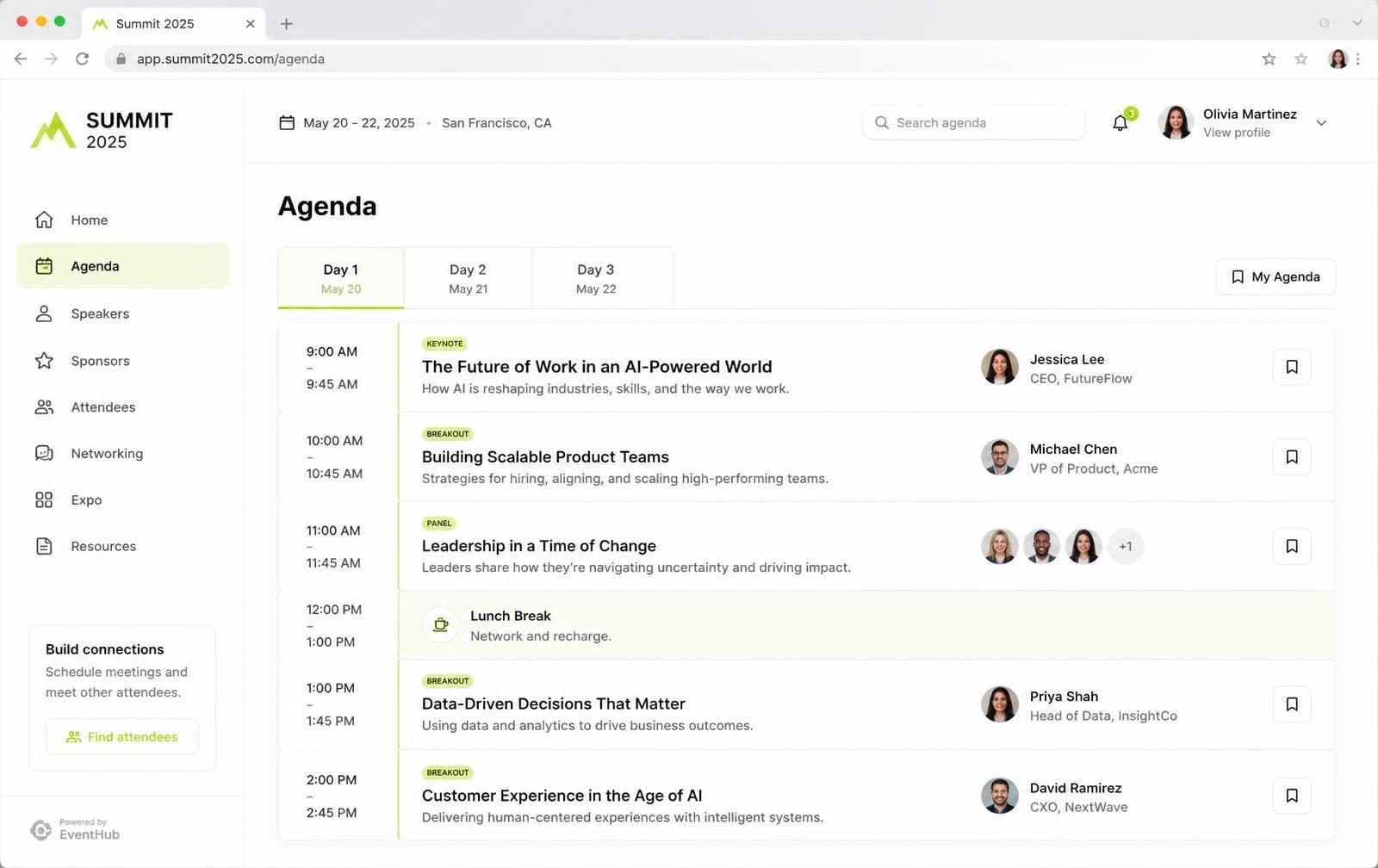Bookmark Leadership in a Time of Change panel
1378x868 pixels.
pos(1292,546)
